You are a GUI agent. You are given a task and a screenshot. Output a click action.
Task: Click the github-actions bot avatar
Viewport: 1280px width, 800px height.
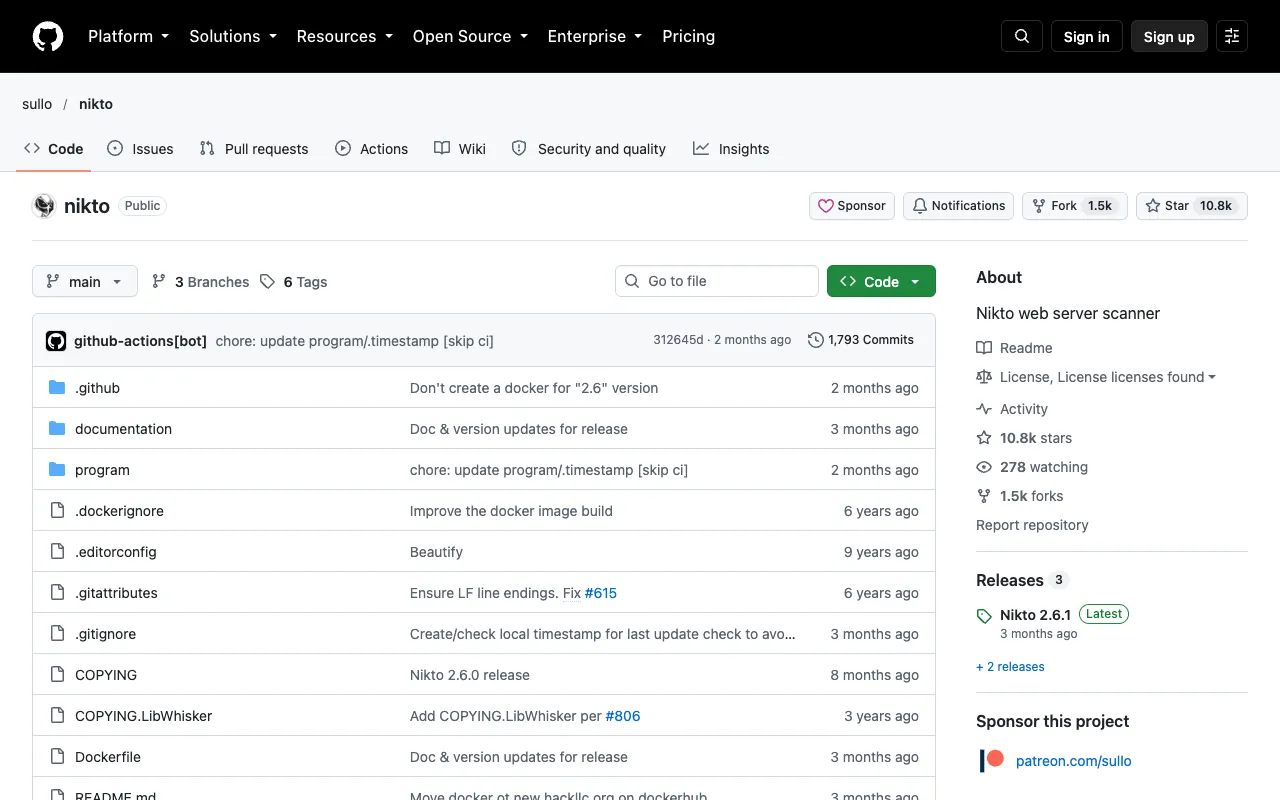point(56,341)
